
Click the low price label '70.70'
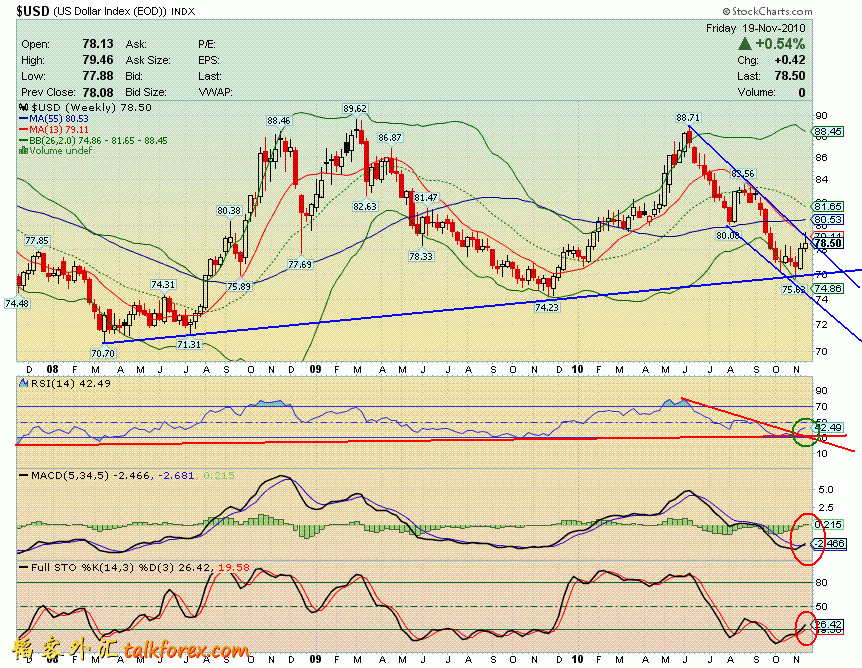103,353
